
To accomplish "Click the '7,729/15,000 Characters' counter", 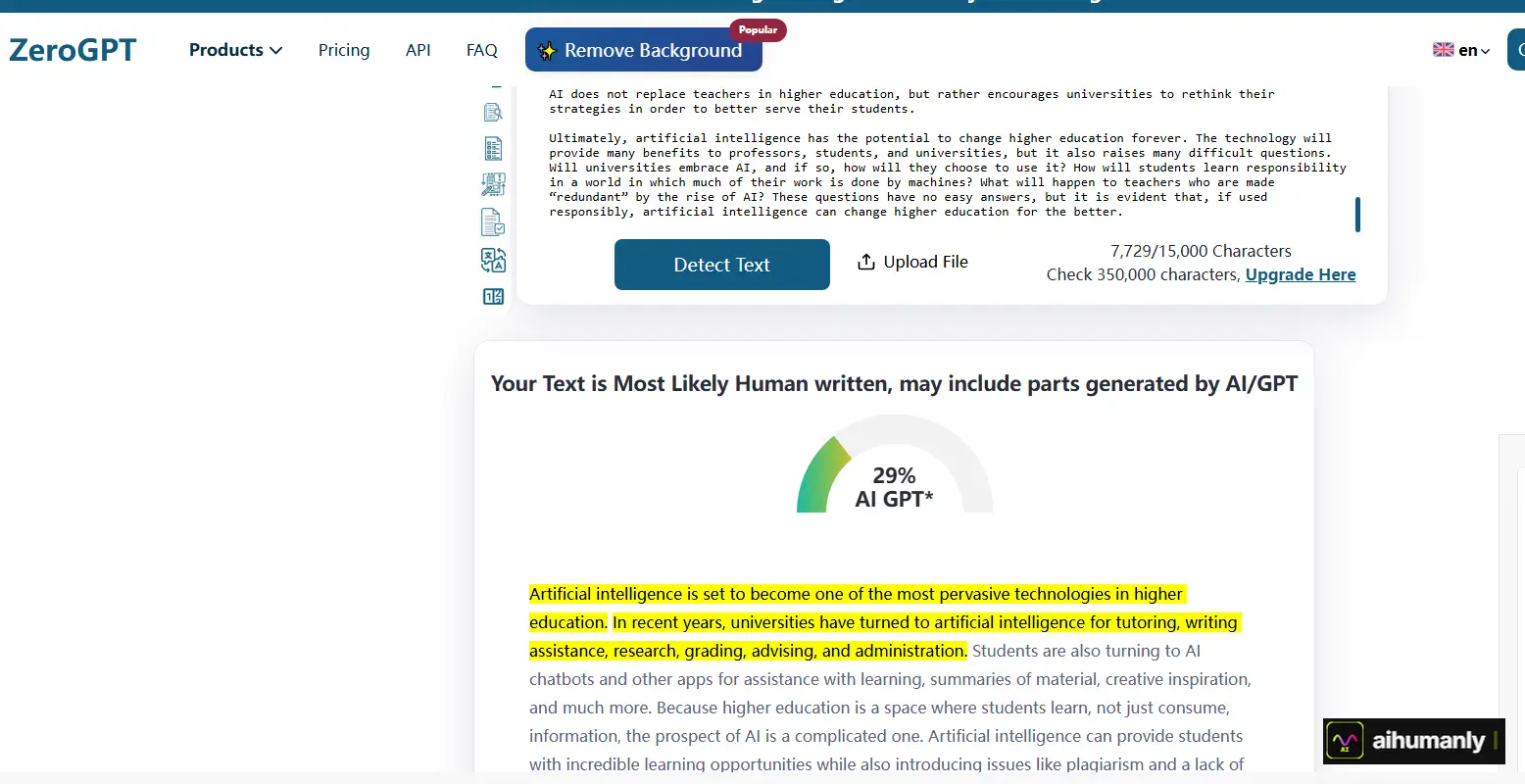I will coord(1201,251).
